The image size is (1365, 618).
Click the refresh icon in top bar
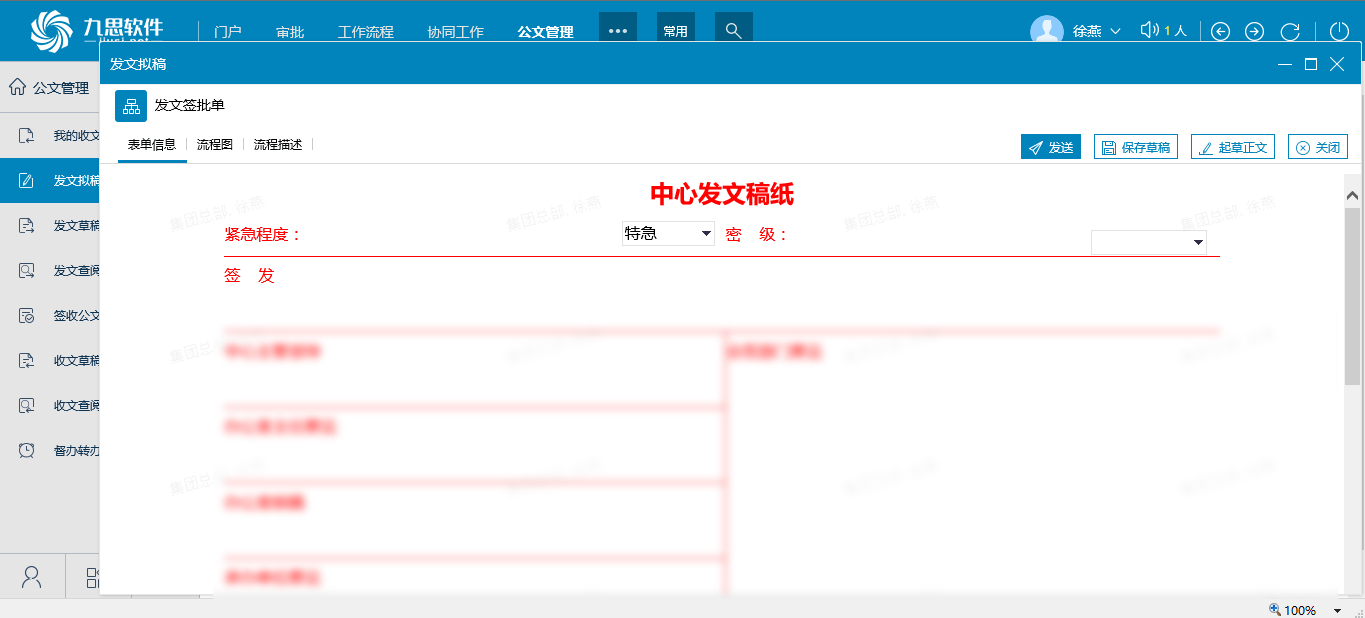click(x=1290, y=31)
